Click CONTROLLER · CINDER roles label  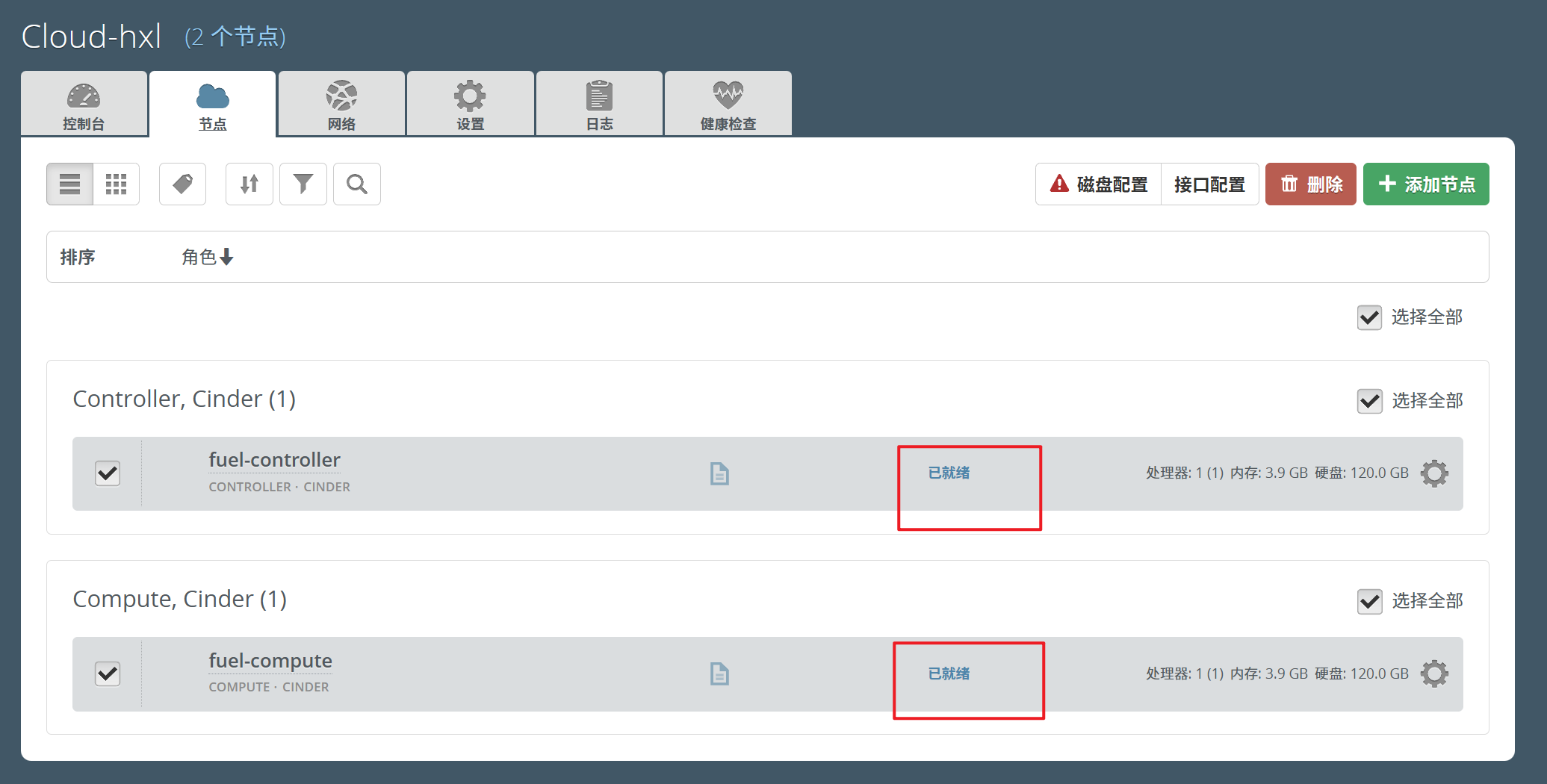[x=279, y=487]
